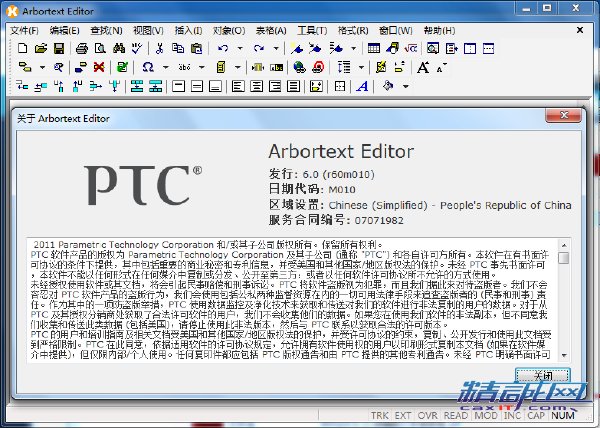Click the small A decrease font icon

point(441,68)
